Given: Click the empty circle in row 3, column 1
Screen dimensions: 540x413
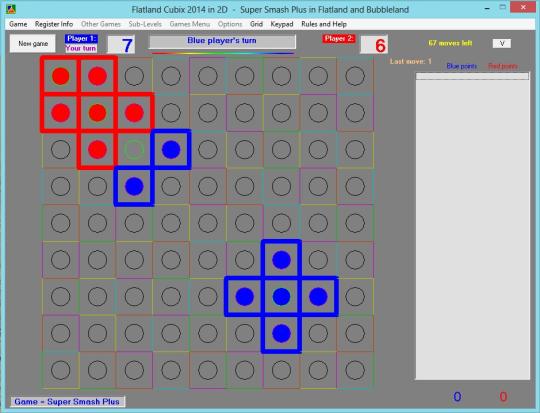Looking at the screenshot, I should [x=61, y=149].
